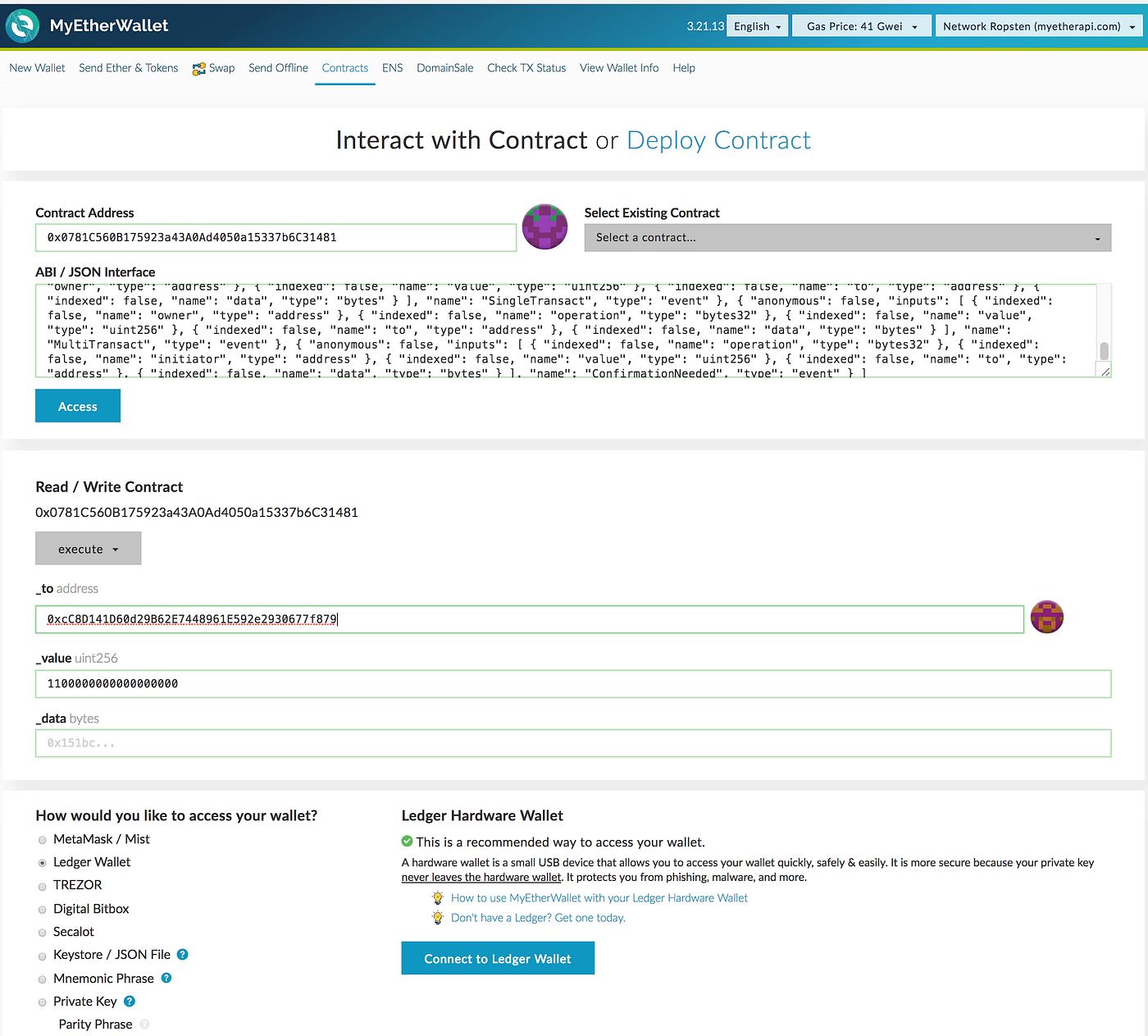Focus the _to address input field
Viewport: 1148px width, 1036px height.
(x=530, y=619)
